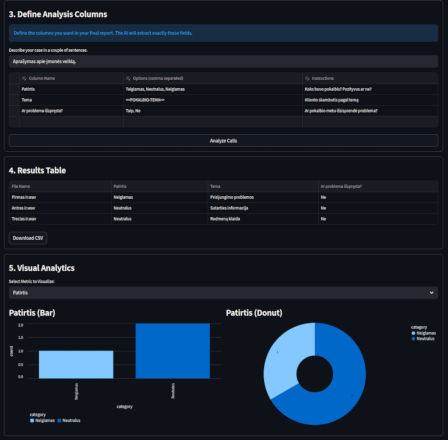Select the '==POKALBIO-TEMA==' options cell
448x440 pixels.
pos(213,100)
